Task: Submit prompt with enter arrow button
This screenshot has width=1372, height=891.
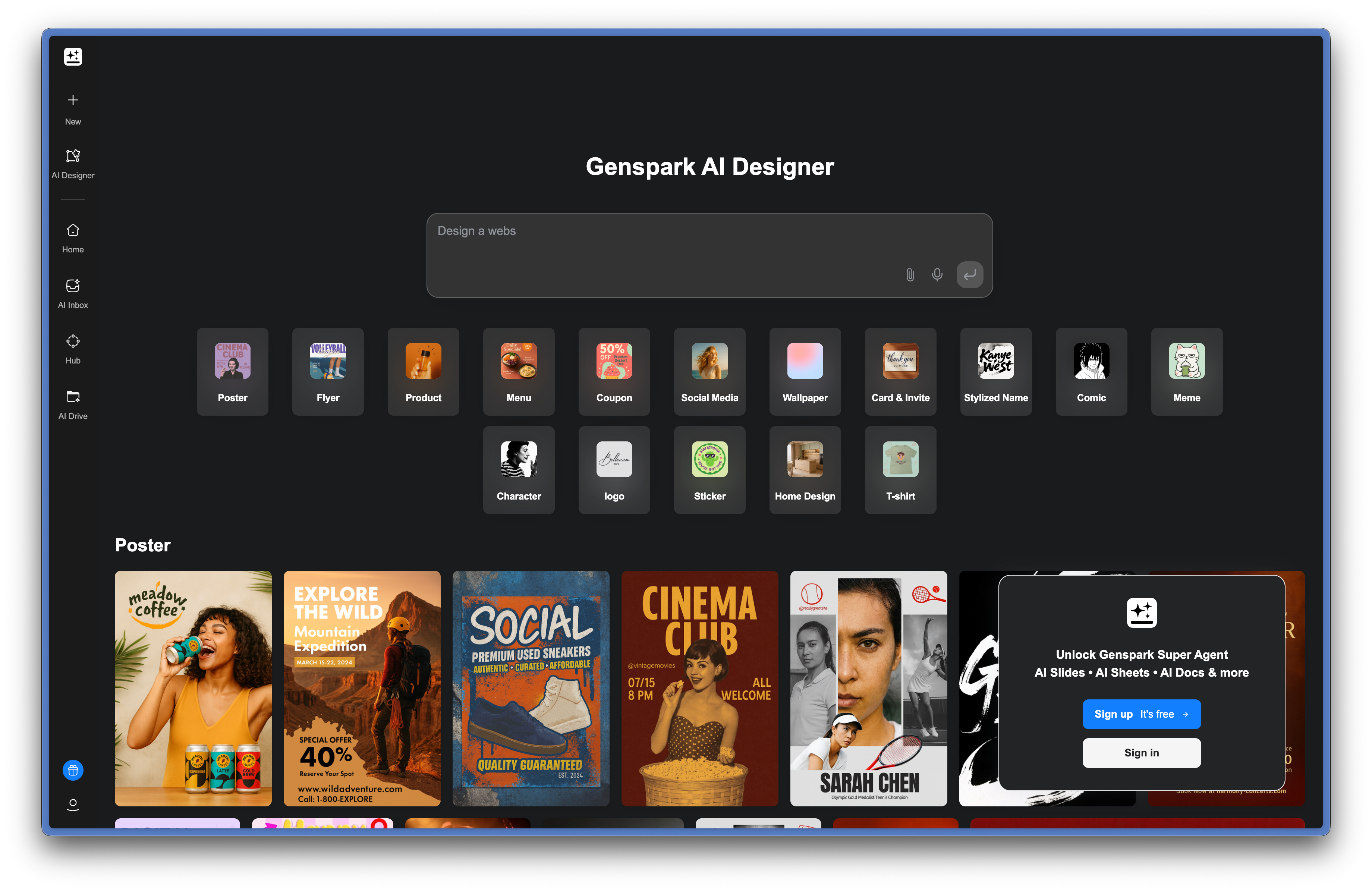Action: (970, 275)
